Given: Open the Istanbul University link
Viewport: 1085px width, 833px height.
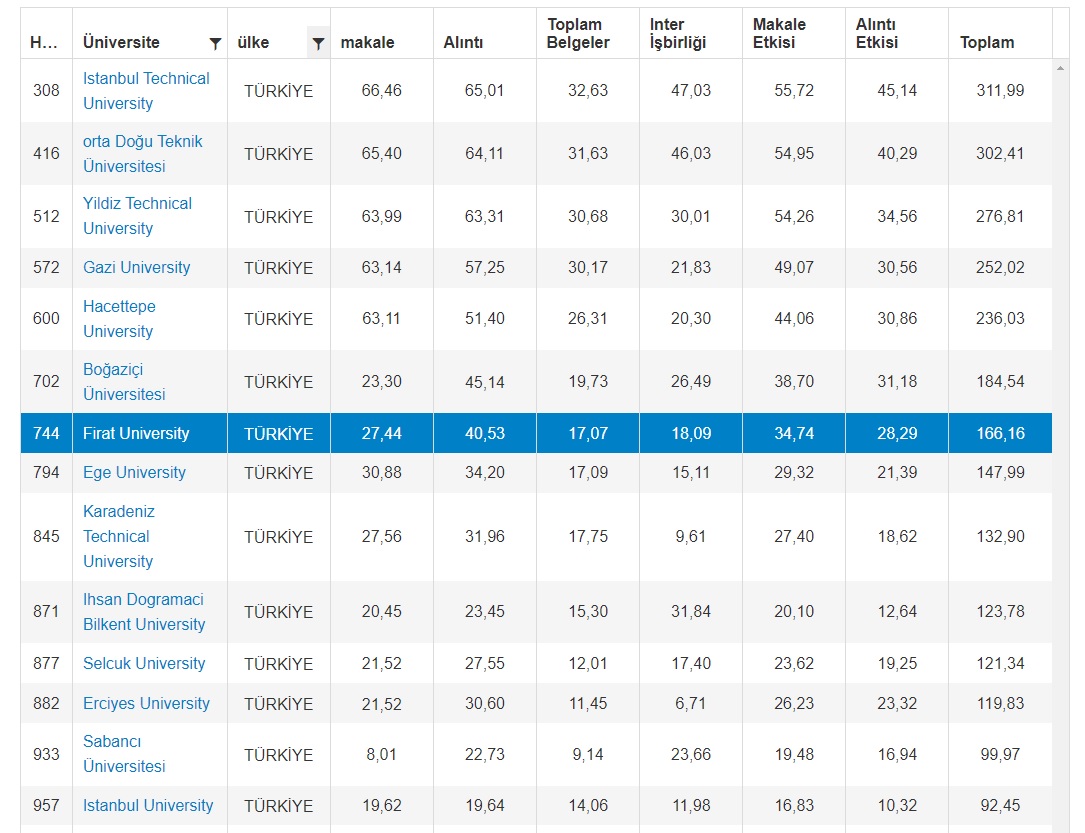Looking at the screenshot, I should click(148, 805).
